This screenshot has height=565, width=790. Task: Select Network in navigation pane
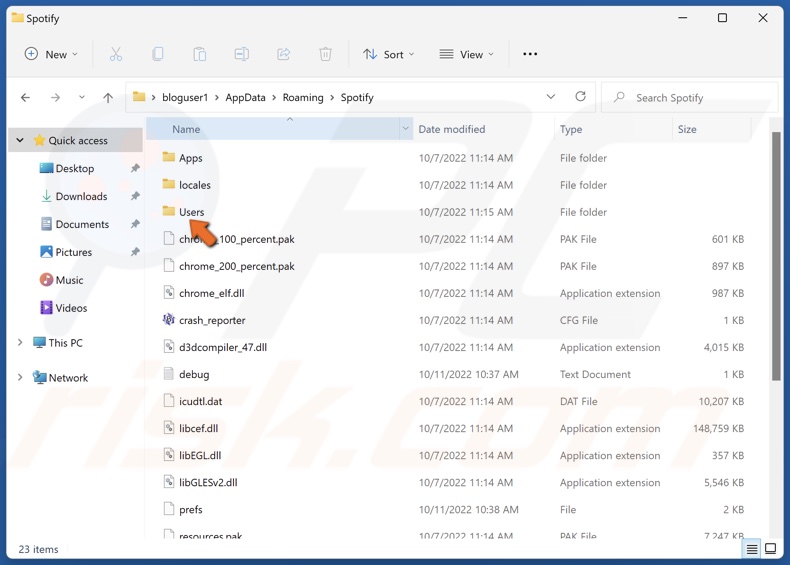[68, 378]
